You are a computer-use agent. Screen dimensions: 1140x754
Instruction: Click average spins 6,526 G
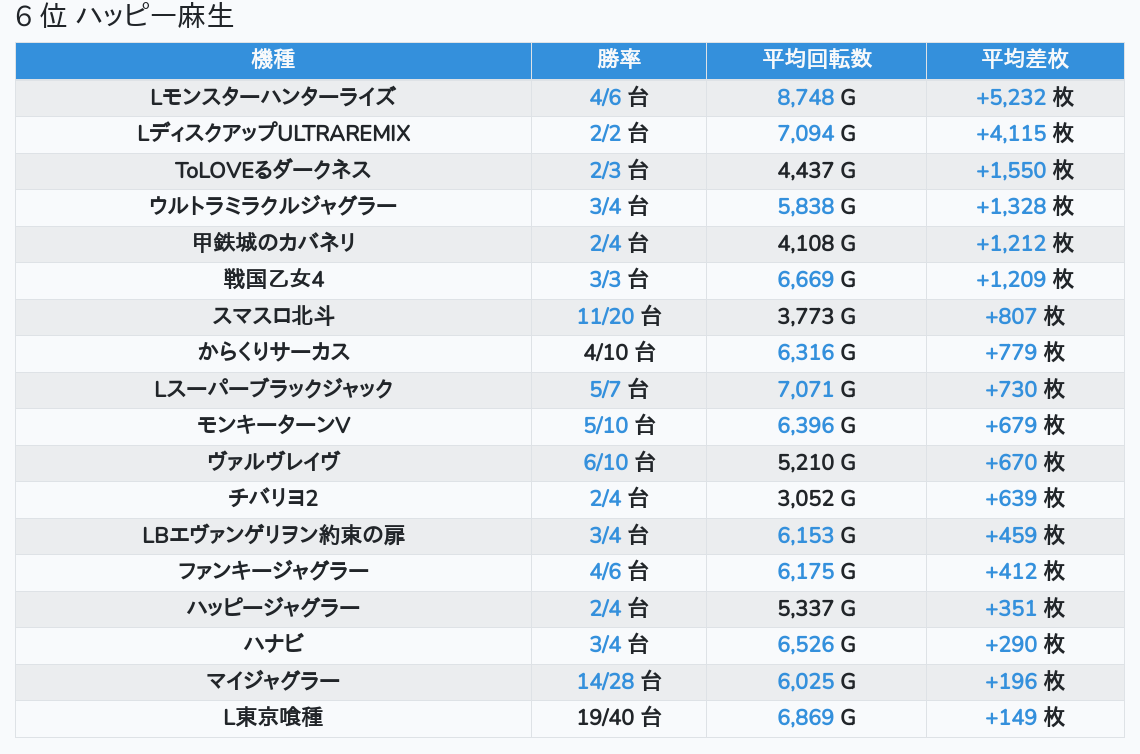[816, 644]
